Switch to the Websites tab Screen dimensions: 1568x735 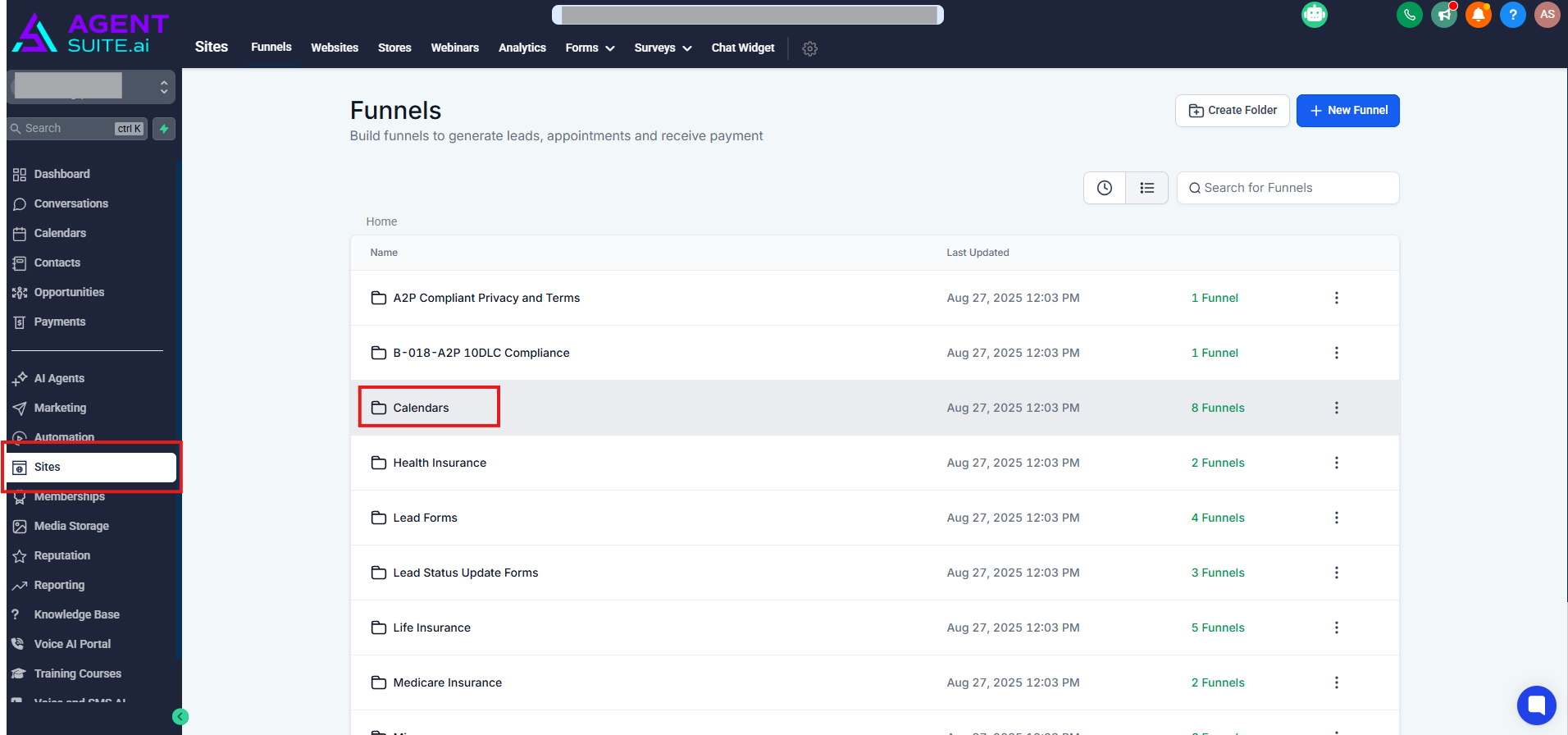(335, 48)
